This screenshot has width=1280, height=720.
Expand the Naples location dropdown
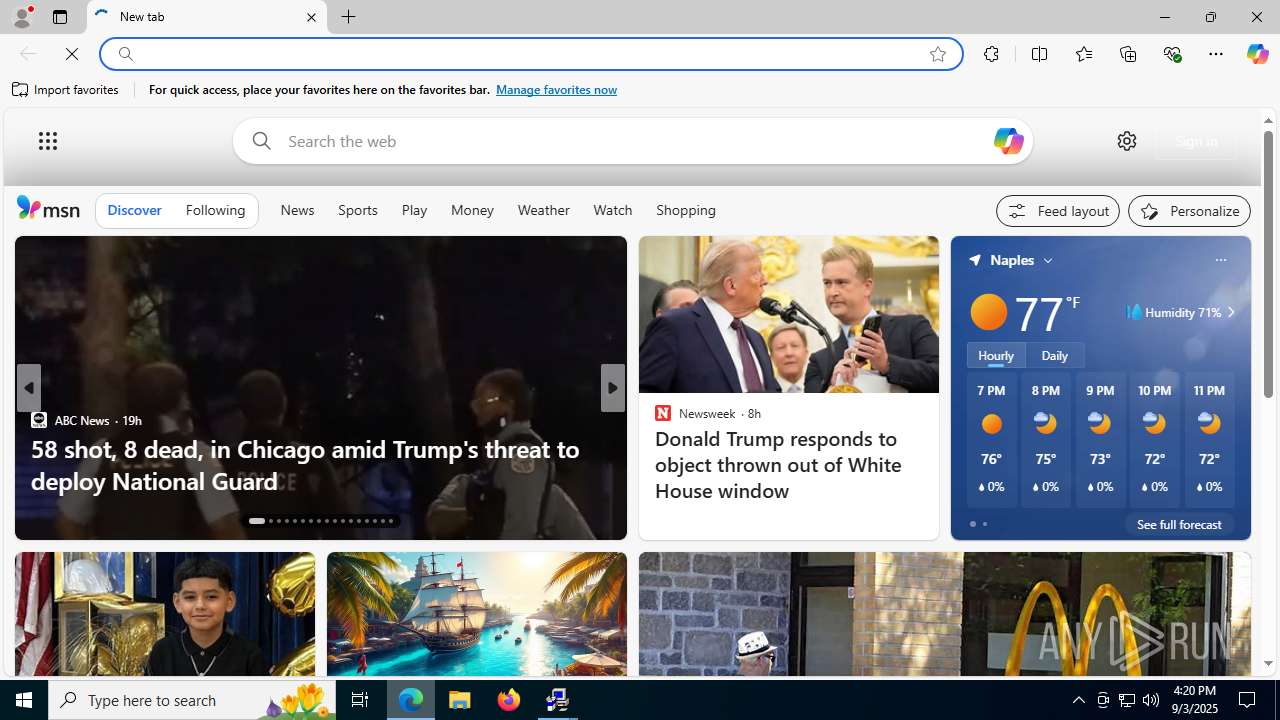coord(1048,260)
